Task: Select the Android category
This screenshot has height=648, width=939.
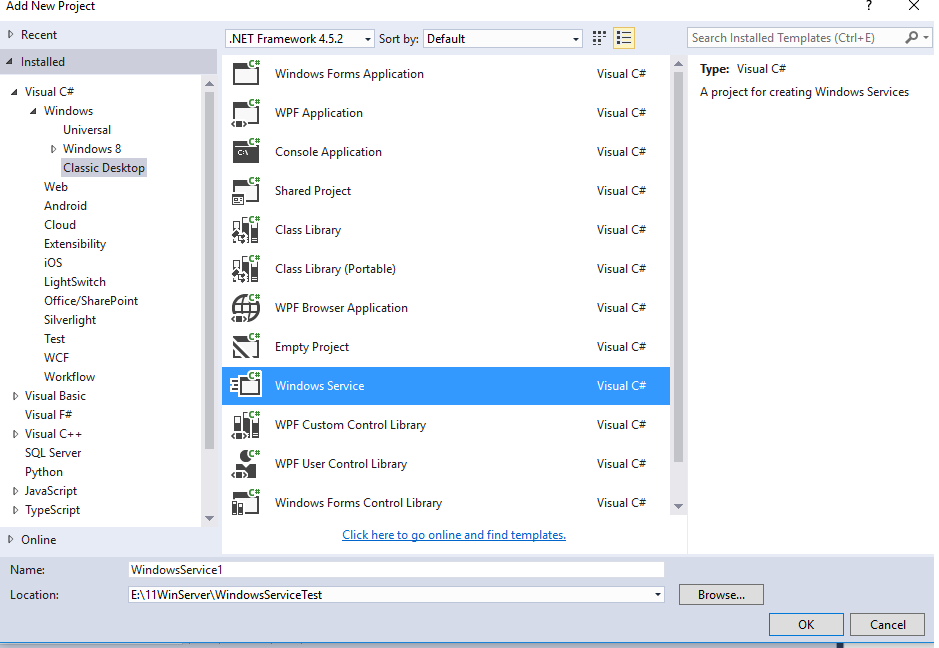Action: coord(65,206)
